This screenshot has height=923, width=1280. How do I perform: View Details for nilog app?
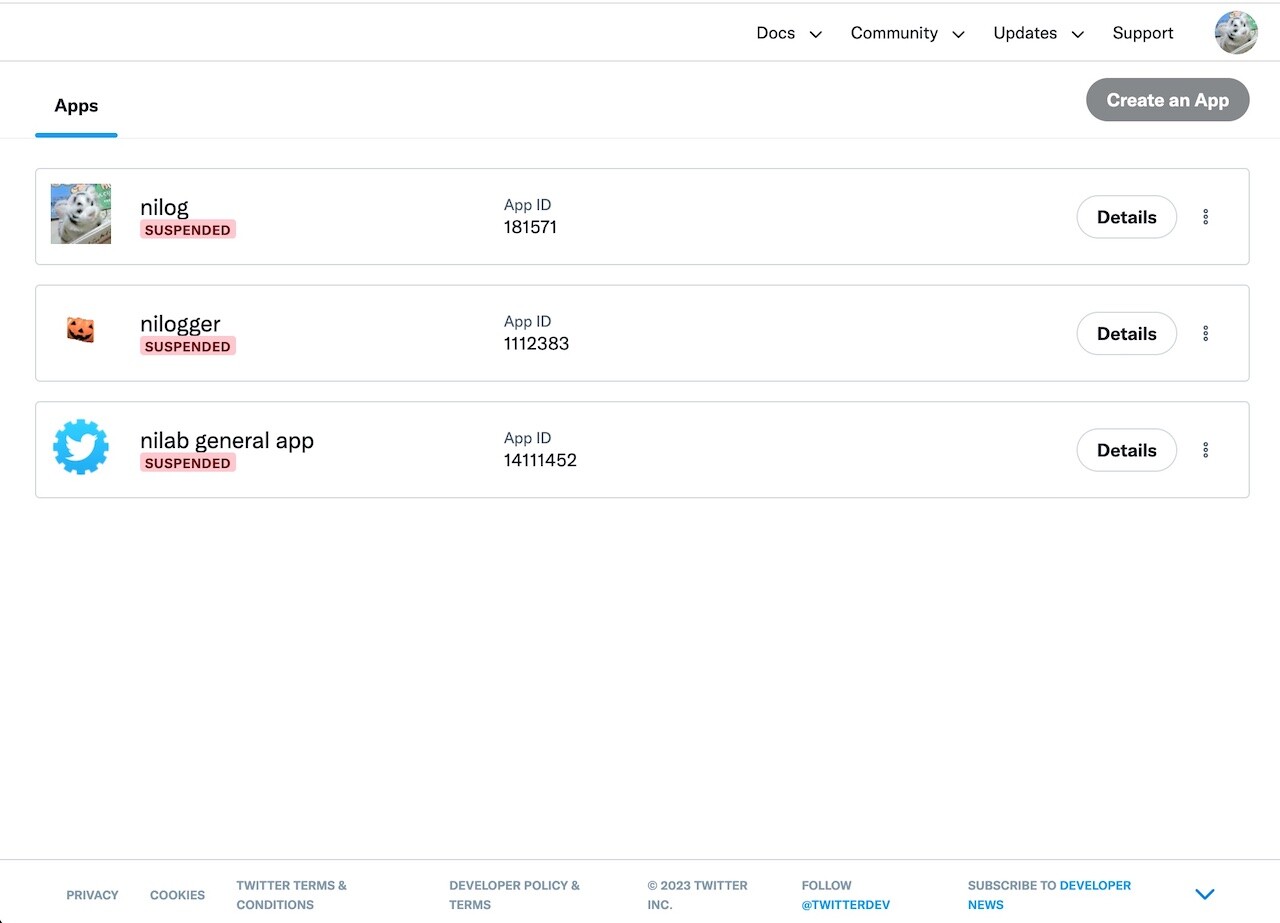point(1127,217)
